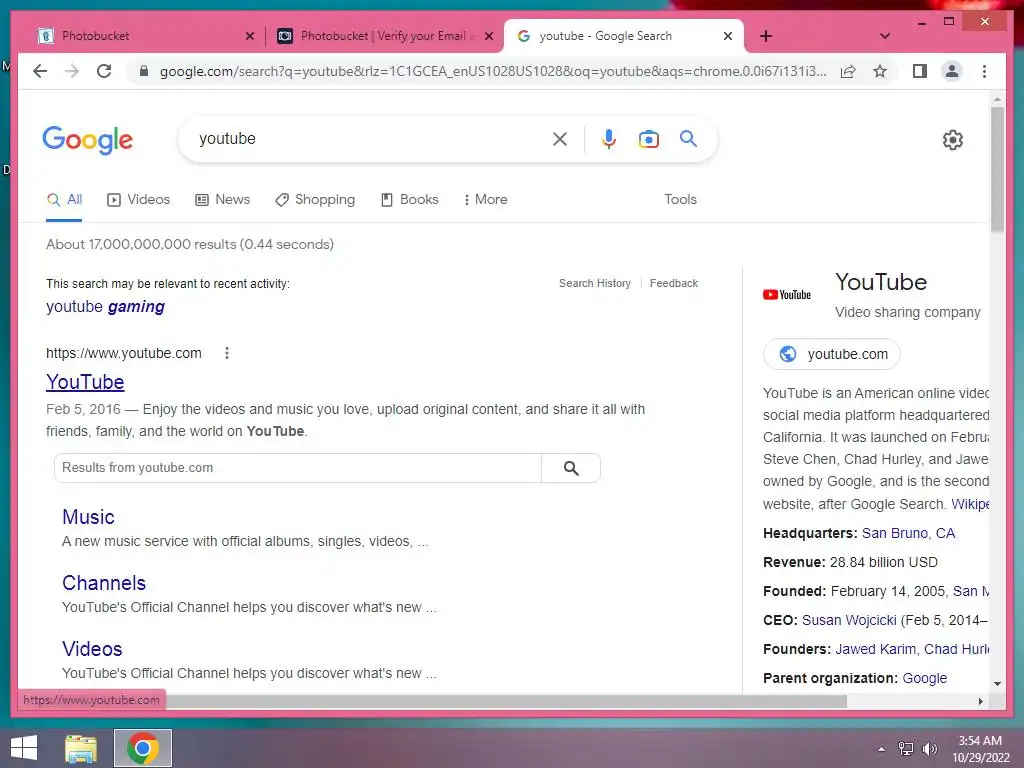Viewport: 1024px width, 768px height.
Task: Open Jawed Karim founder link
Action: pos(875,650)
